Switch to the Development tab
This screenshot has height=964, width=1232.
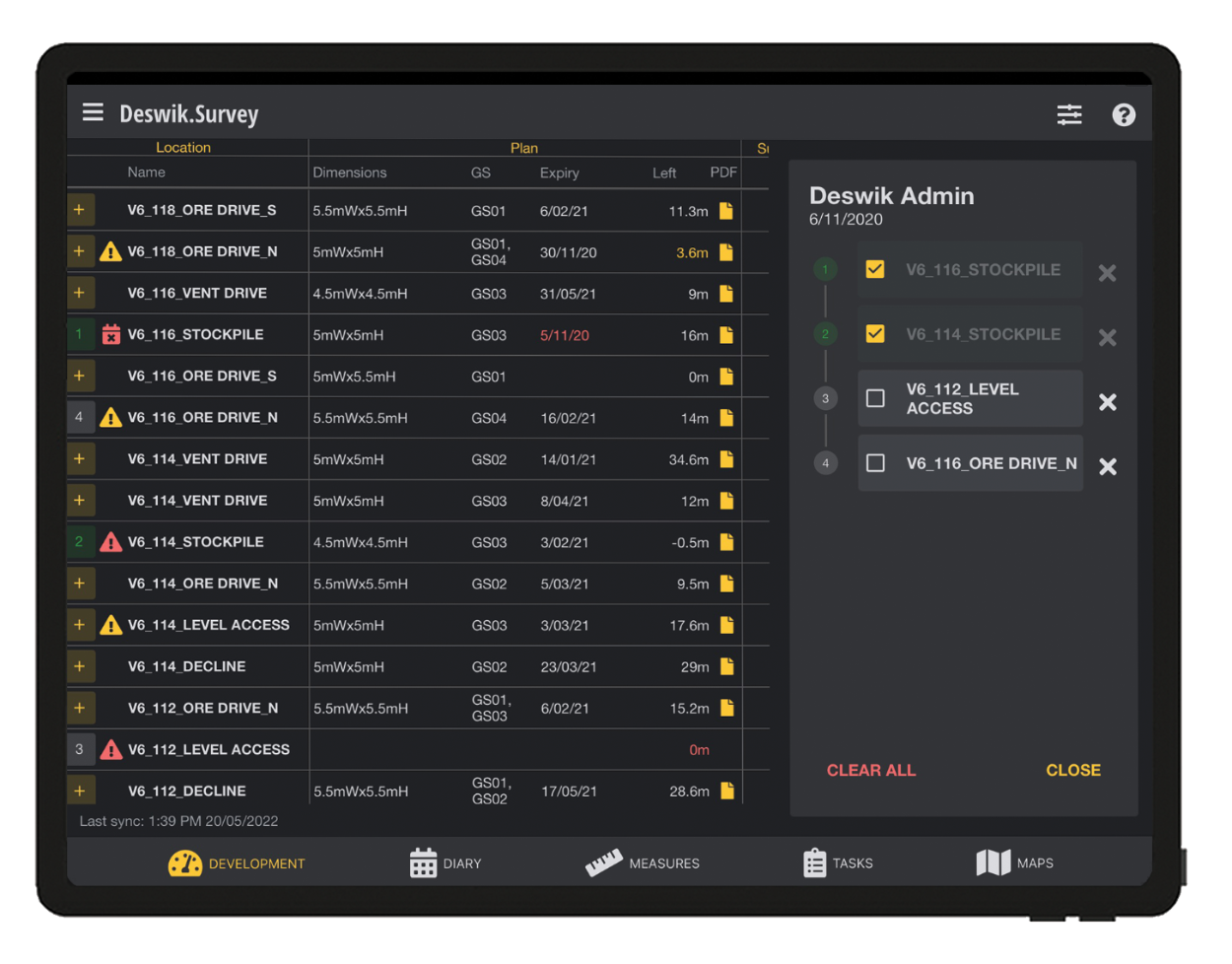(237, 863)
